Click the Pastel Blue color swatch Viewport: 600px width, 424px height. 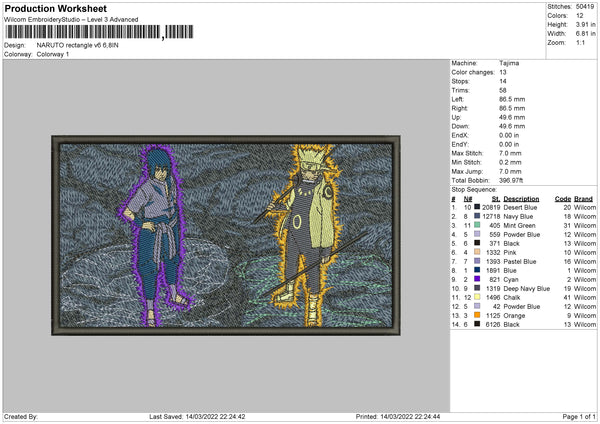tap(477, 261)
